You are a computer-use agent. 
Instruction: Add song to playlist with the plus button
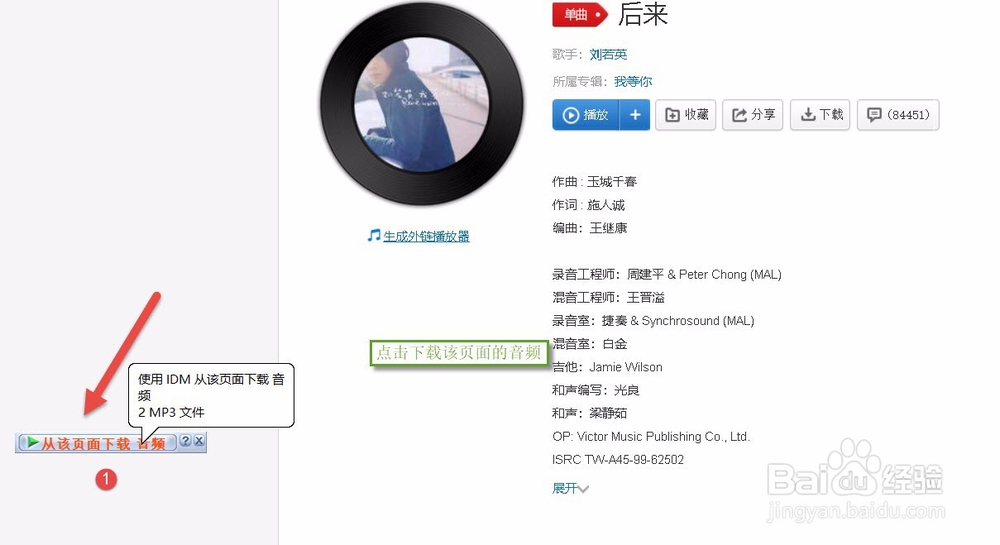635,115
